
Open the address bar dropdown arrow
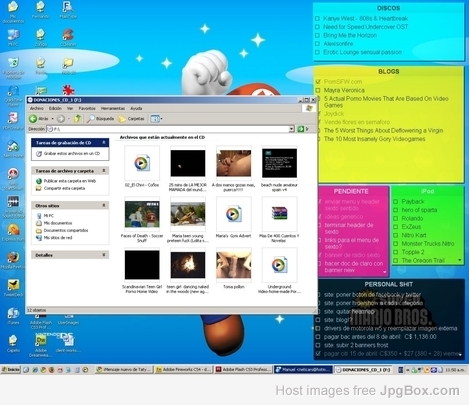click(x=291, y=129)
